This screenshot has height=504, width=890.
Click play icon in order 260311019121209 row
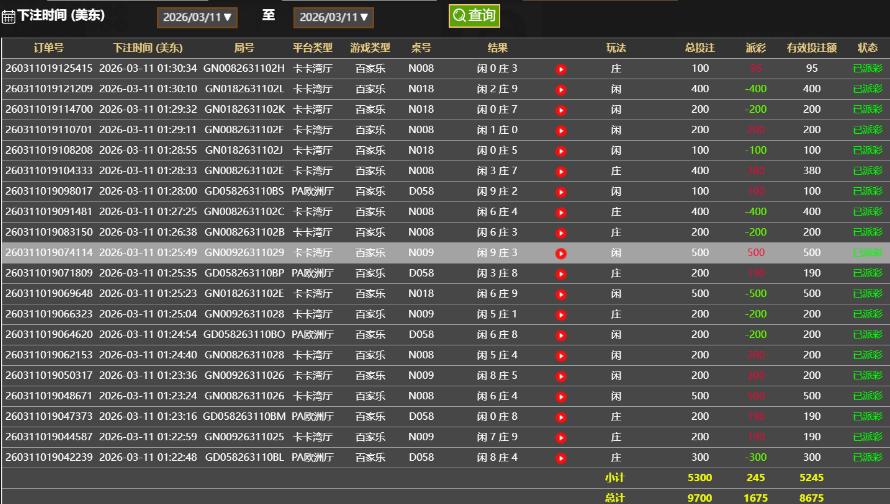point(561,89)
